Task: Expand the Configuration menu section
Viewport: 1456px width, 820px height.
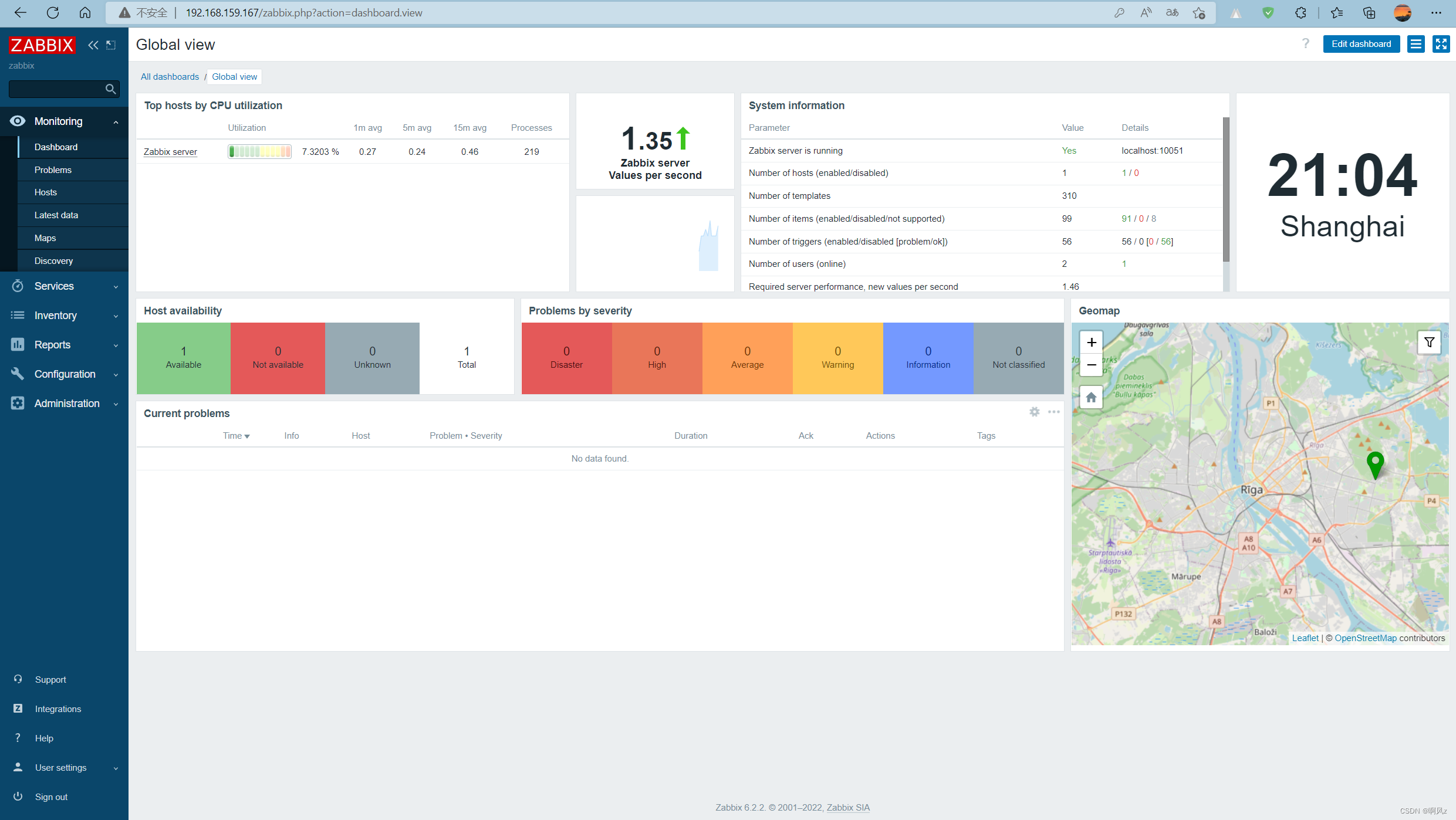Action: (65, 374)
